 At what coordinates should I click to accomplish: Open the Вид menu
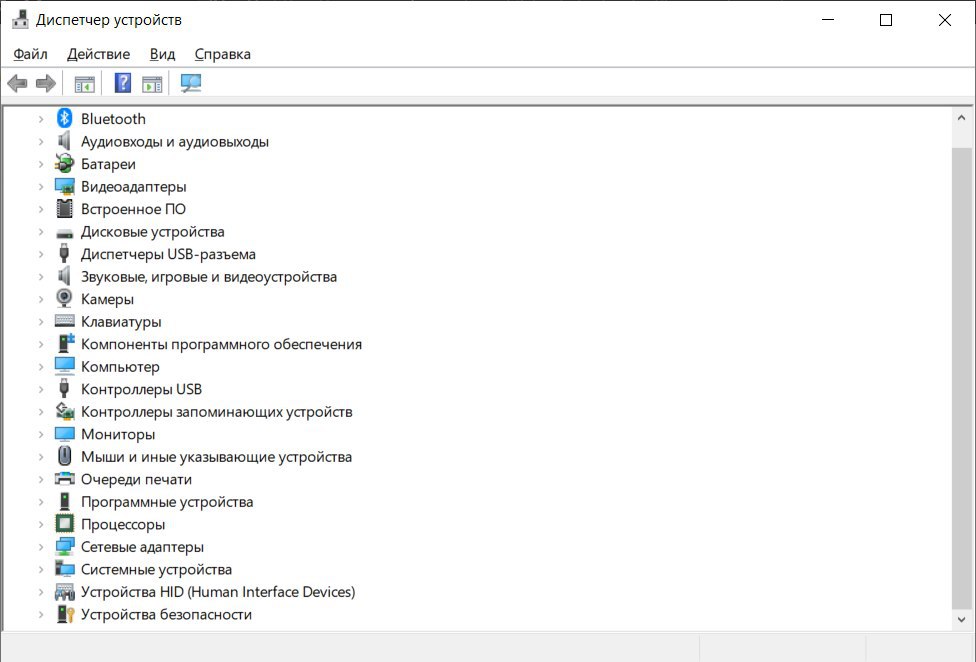(x=162, y=54)
